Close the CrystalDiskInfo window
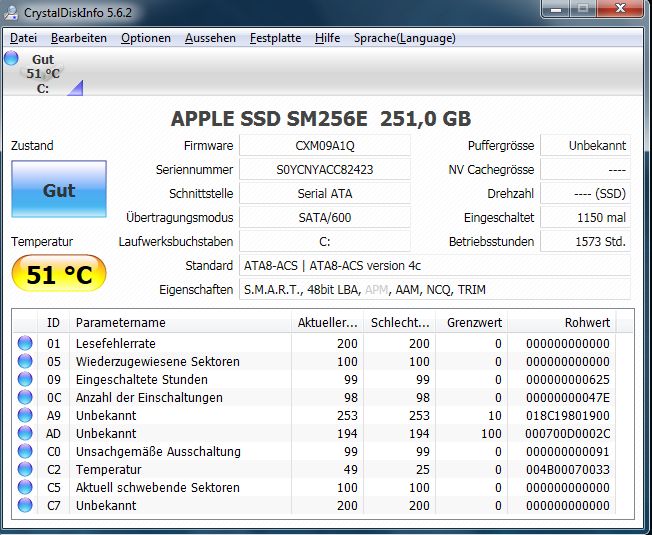The width and height of the screenshot is (652, 535). (620, 9)
